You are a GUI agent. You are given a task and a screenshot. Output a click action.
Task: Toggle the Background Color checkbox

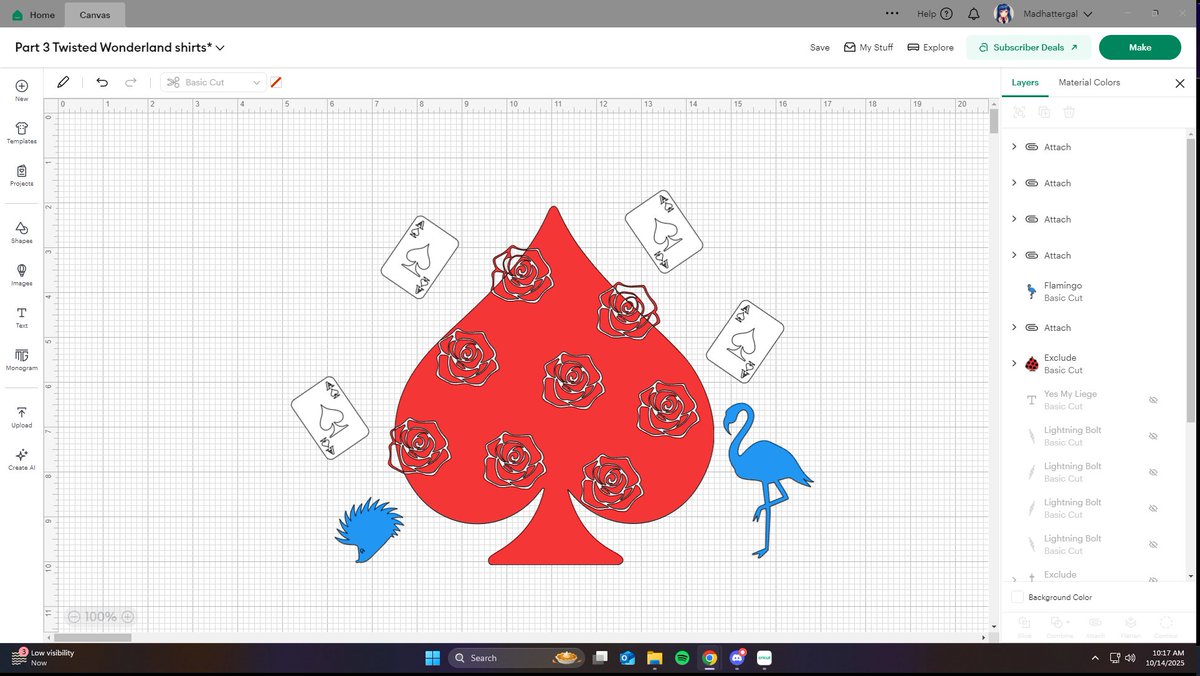tap(1017, 597)
